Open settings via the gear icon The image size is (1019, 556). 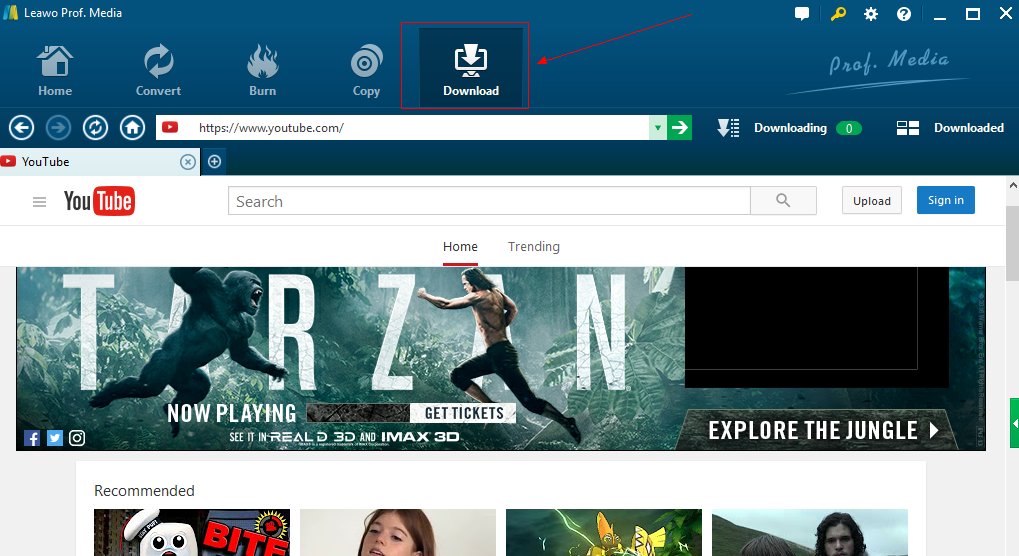click(x=871, y=14)
